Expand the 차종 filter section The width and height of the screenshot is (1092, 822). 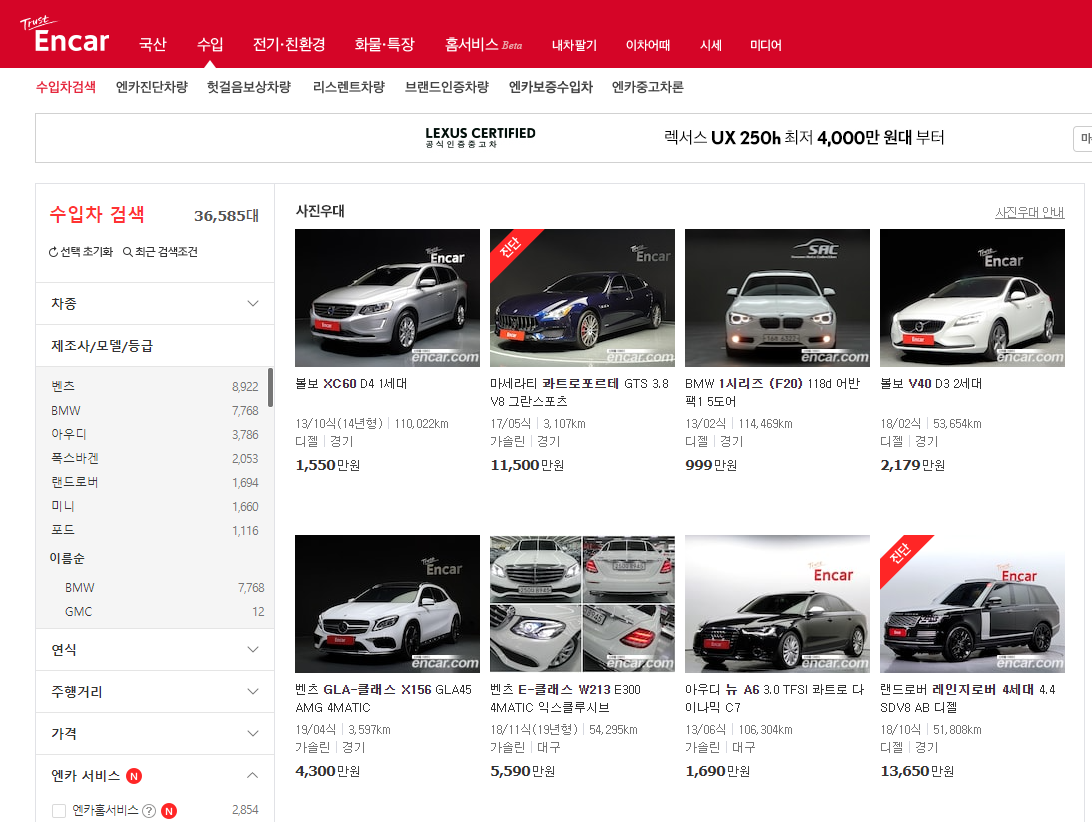(155, 304)
